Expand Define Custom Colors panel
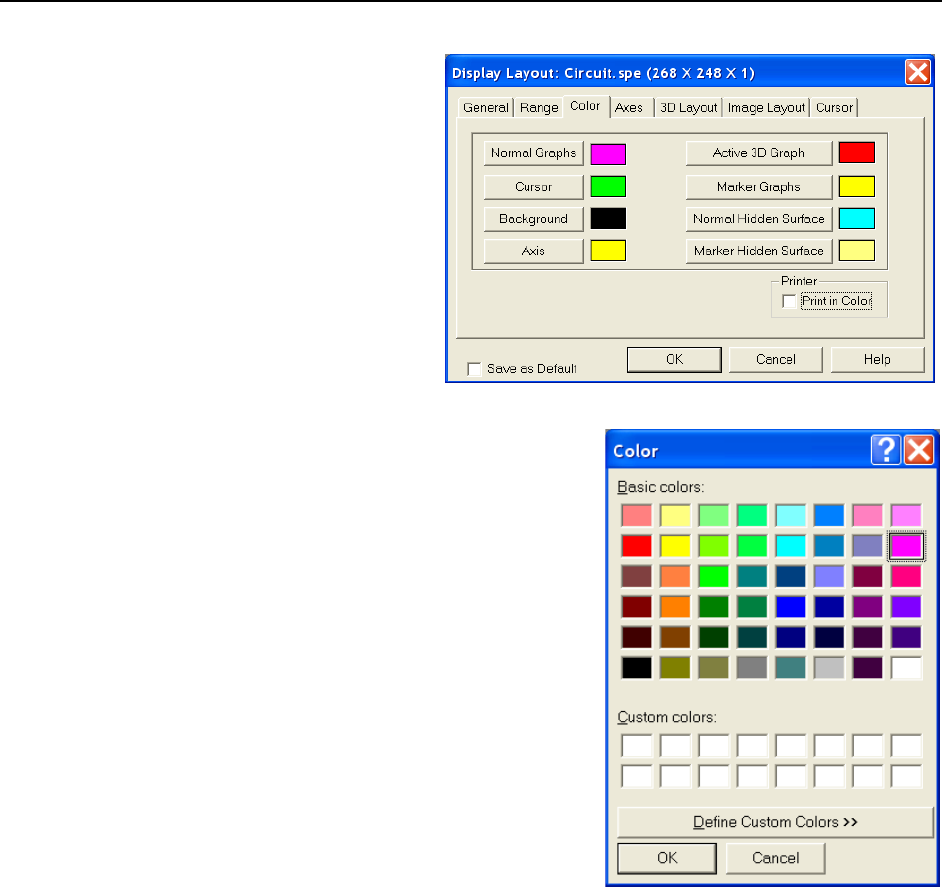The height and width of the screenshot is (887, 942). [x=775, y=822]
